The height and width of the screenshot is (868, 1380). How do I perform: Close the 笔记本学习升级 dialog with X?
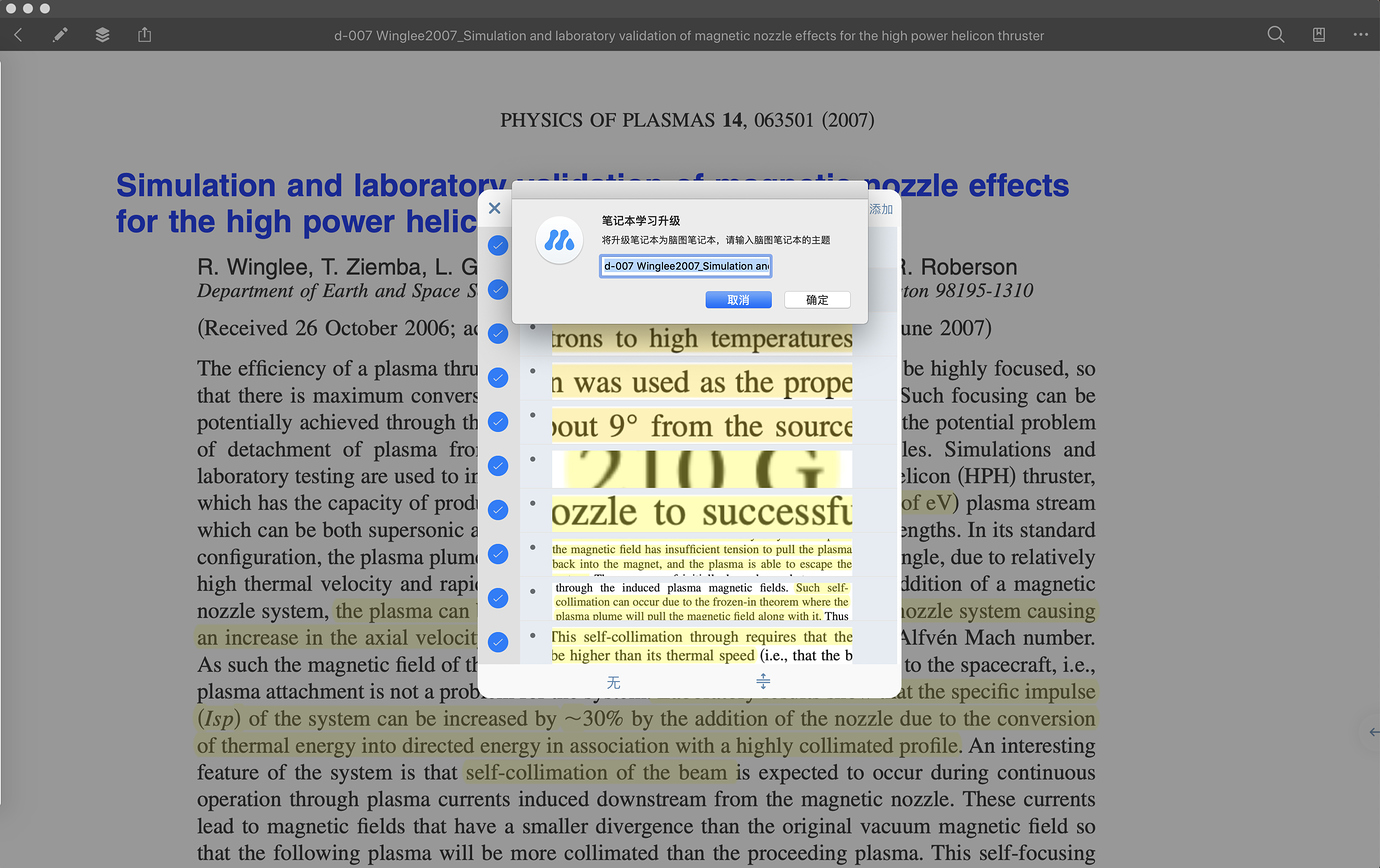tap(494, 208)
